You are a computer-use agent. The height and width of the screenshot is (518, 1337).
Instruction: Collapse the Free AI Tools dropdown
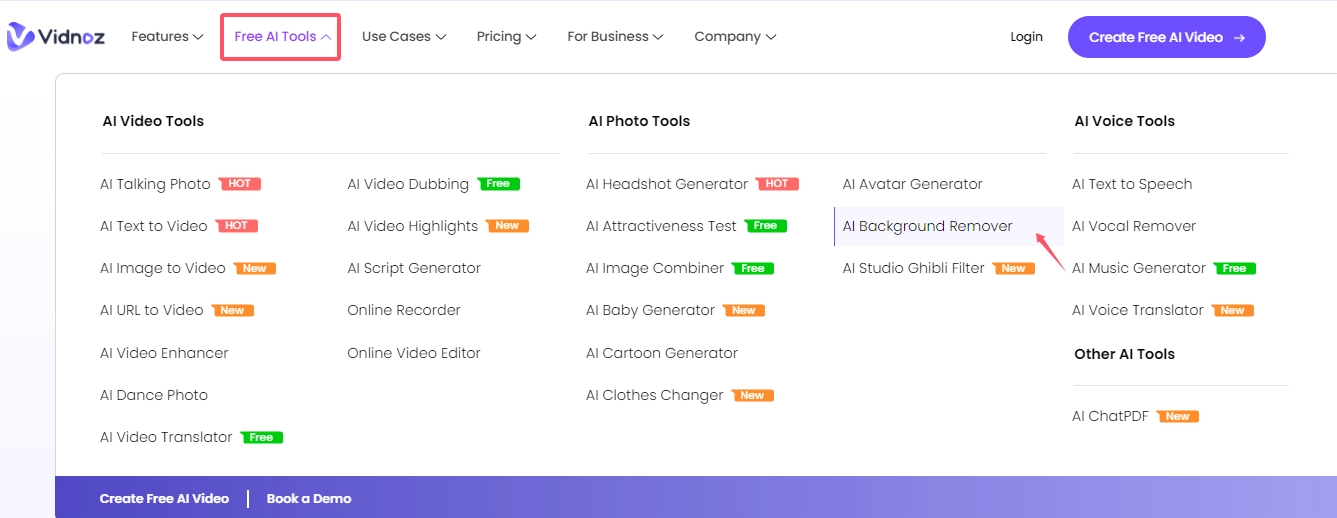point(282,37)
